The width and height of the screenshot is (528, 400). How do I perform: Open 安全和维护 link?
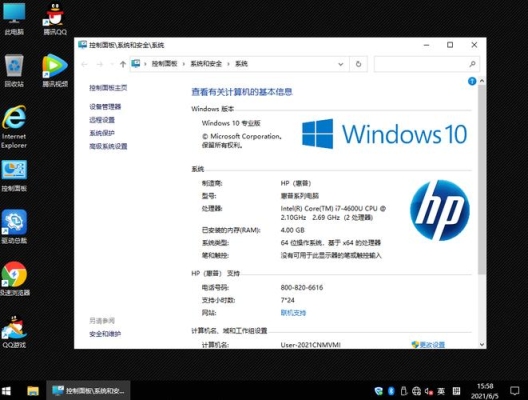click(105, 334)
